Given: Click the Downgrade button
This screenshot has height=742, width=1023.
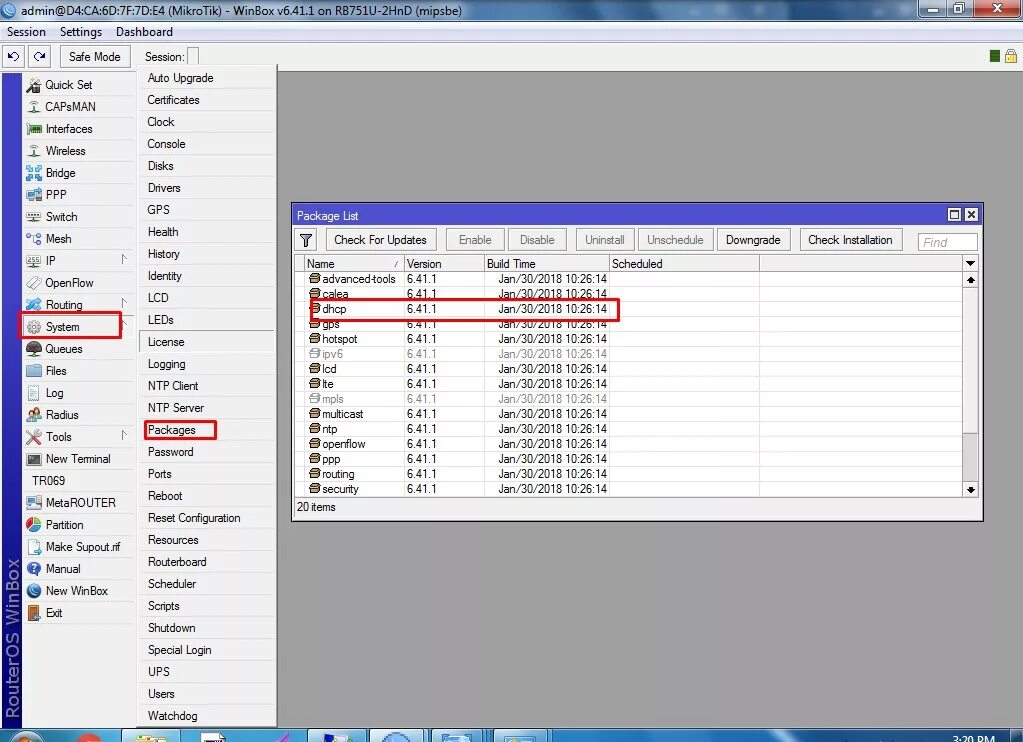Looking at the screenshot, I should 753,240.
